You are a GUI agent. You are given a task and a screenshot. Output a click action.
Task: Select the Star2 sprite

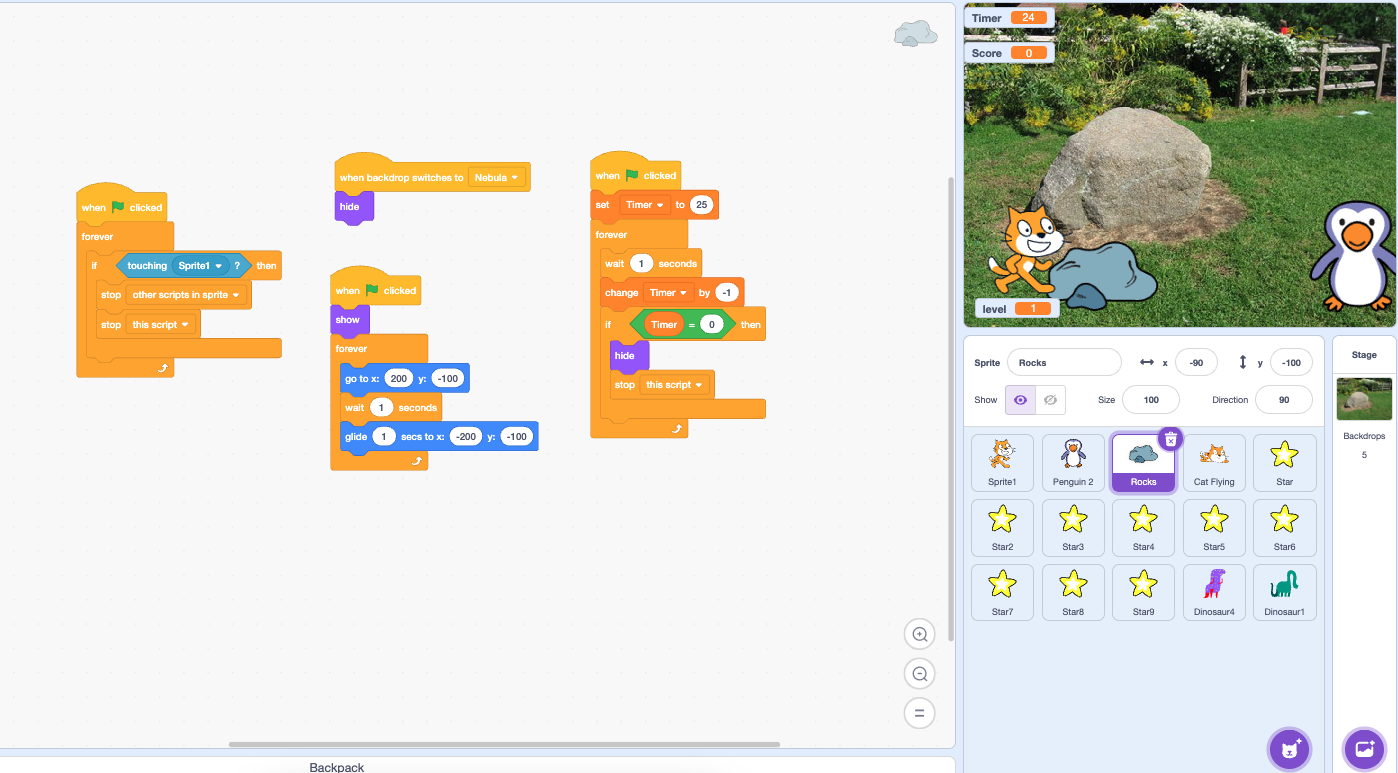1002,527
